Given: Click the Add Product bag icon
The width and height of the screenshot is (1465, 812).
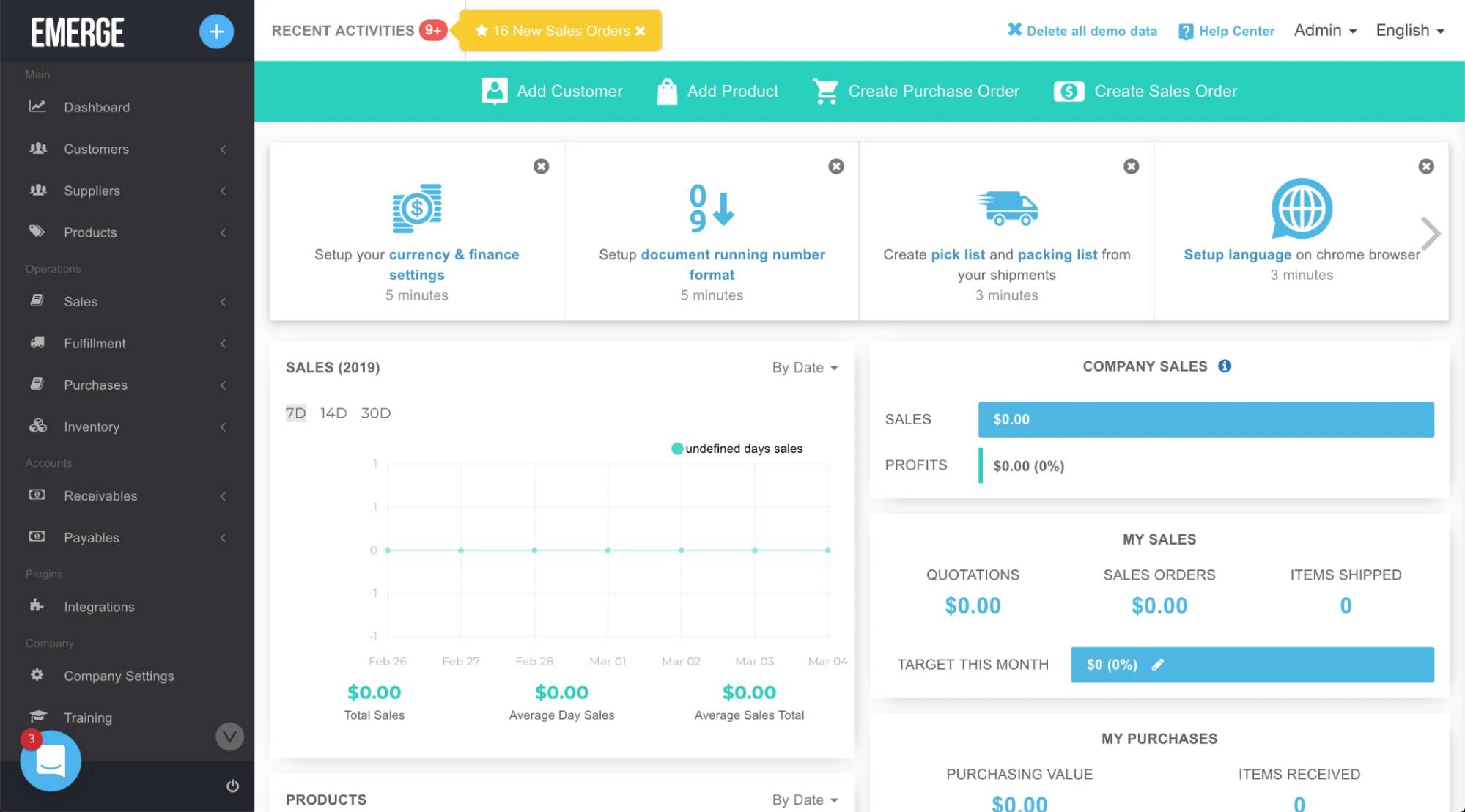Looking at the screenshot, I should point(666,90).
